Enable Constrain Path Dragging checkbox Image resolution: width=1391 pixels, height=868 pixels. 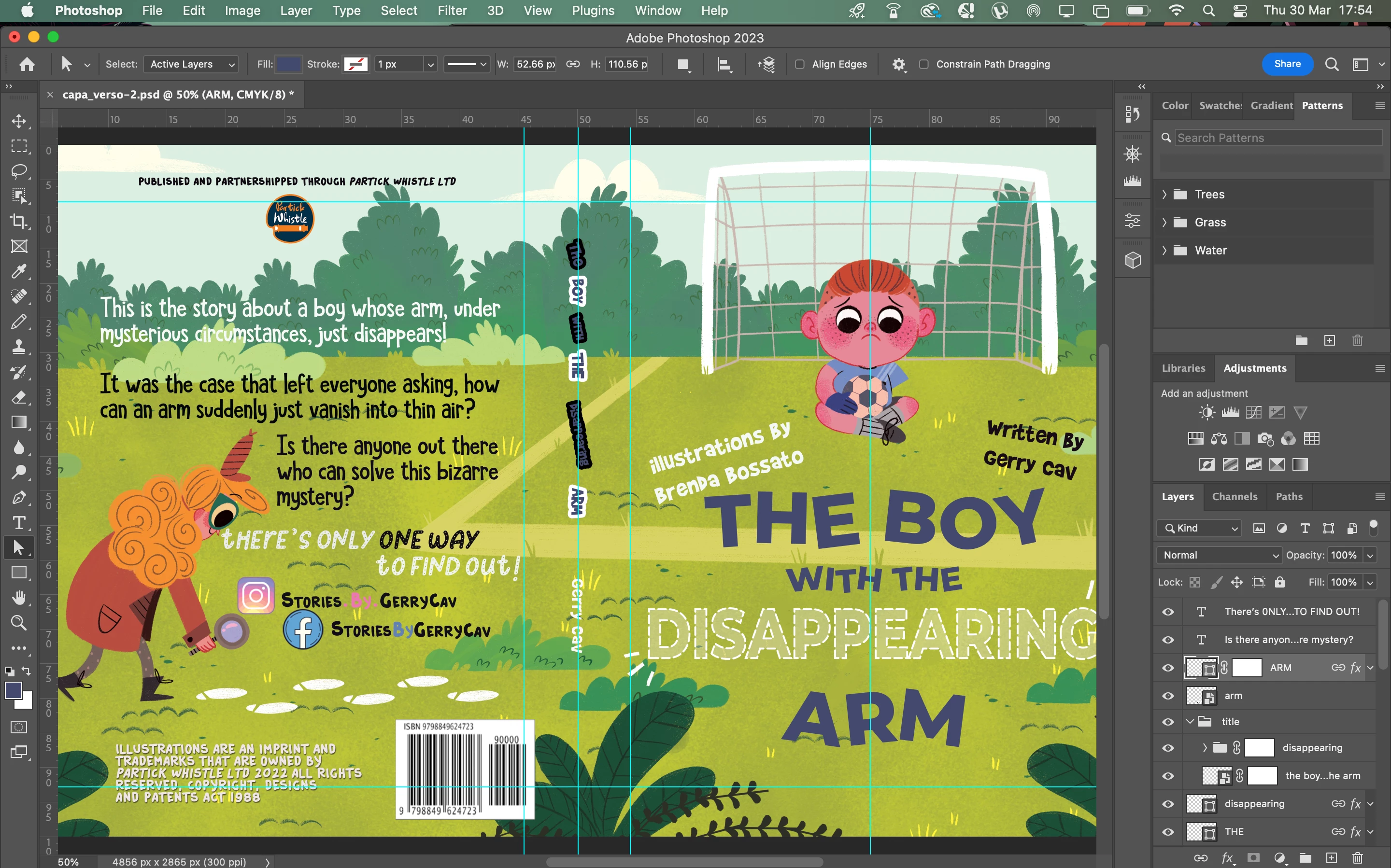click(923, 64)
